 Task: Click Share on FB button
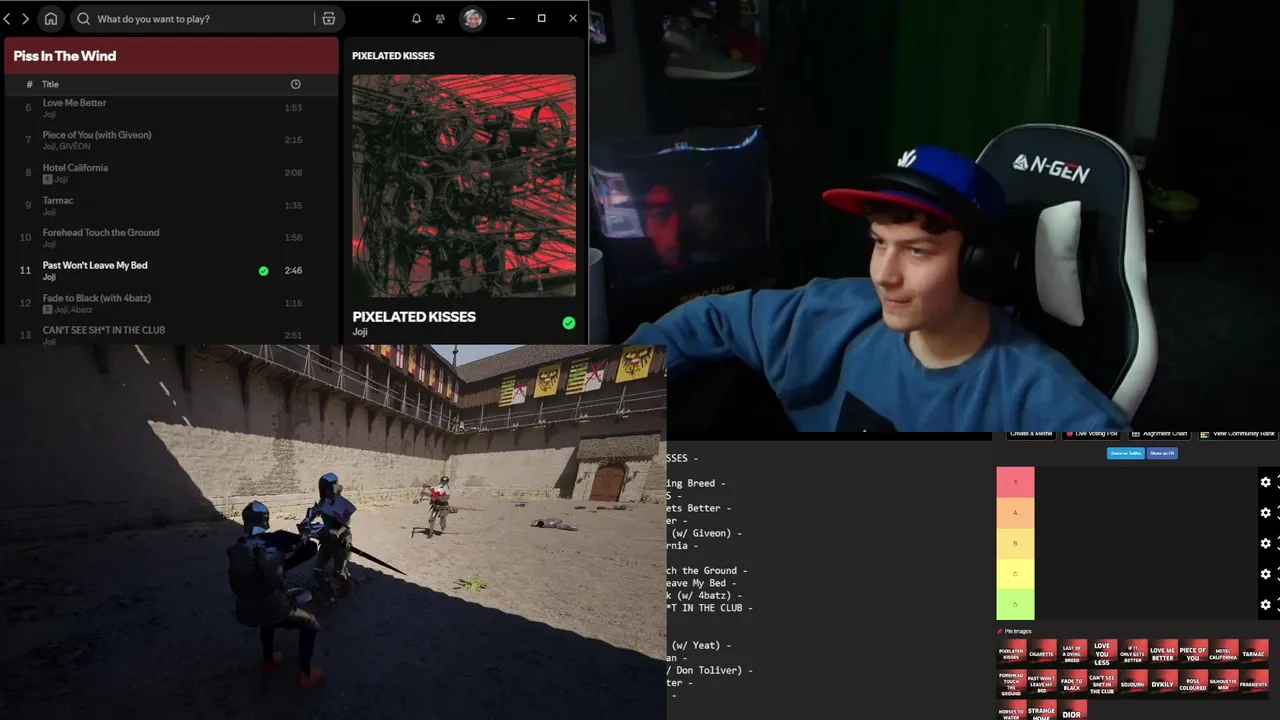(x=1162, y=453)
